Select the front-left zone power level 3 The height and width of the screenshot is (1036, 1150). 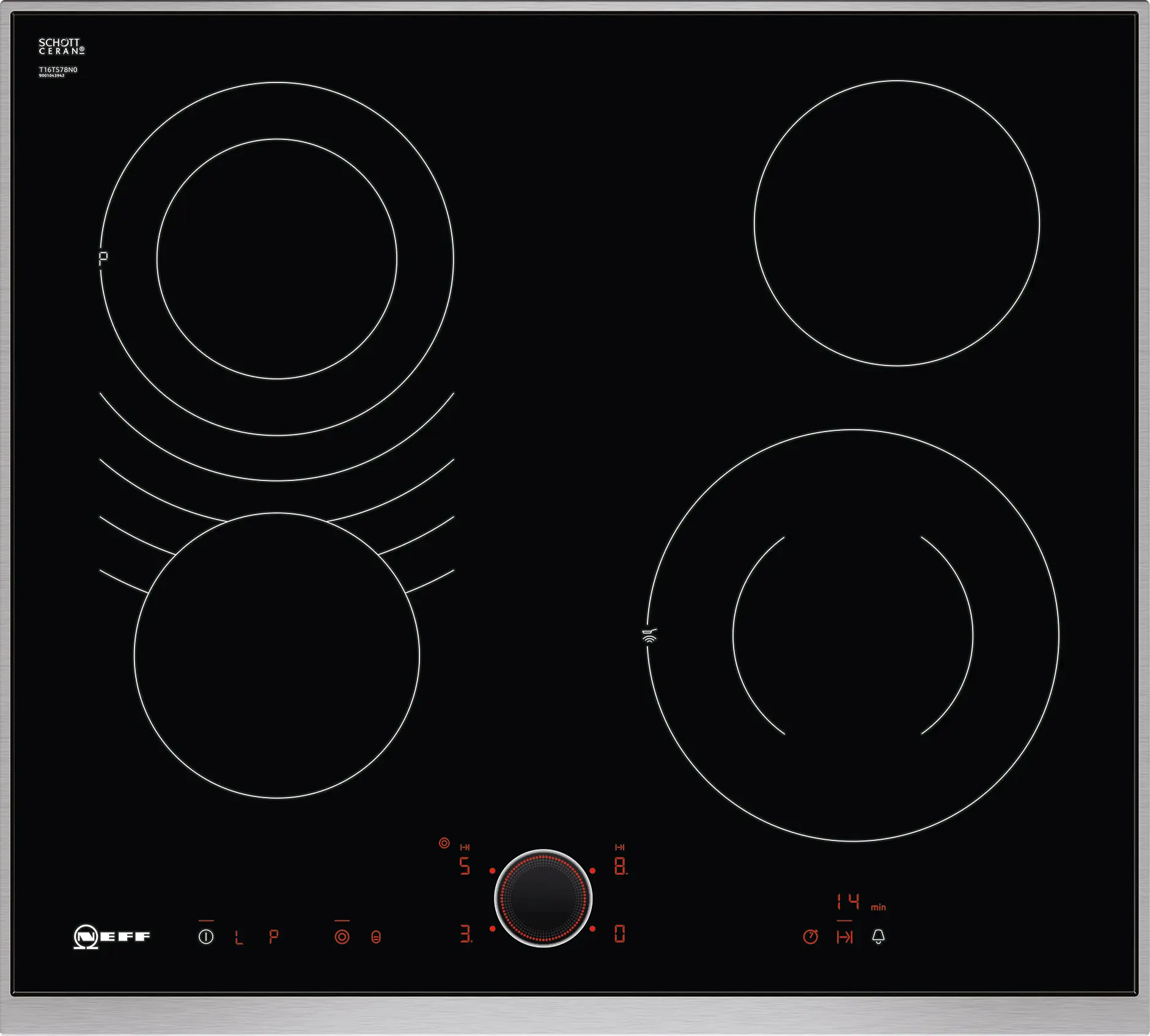click(465, 933)
